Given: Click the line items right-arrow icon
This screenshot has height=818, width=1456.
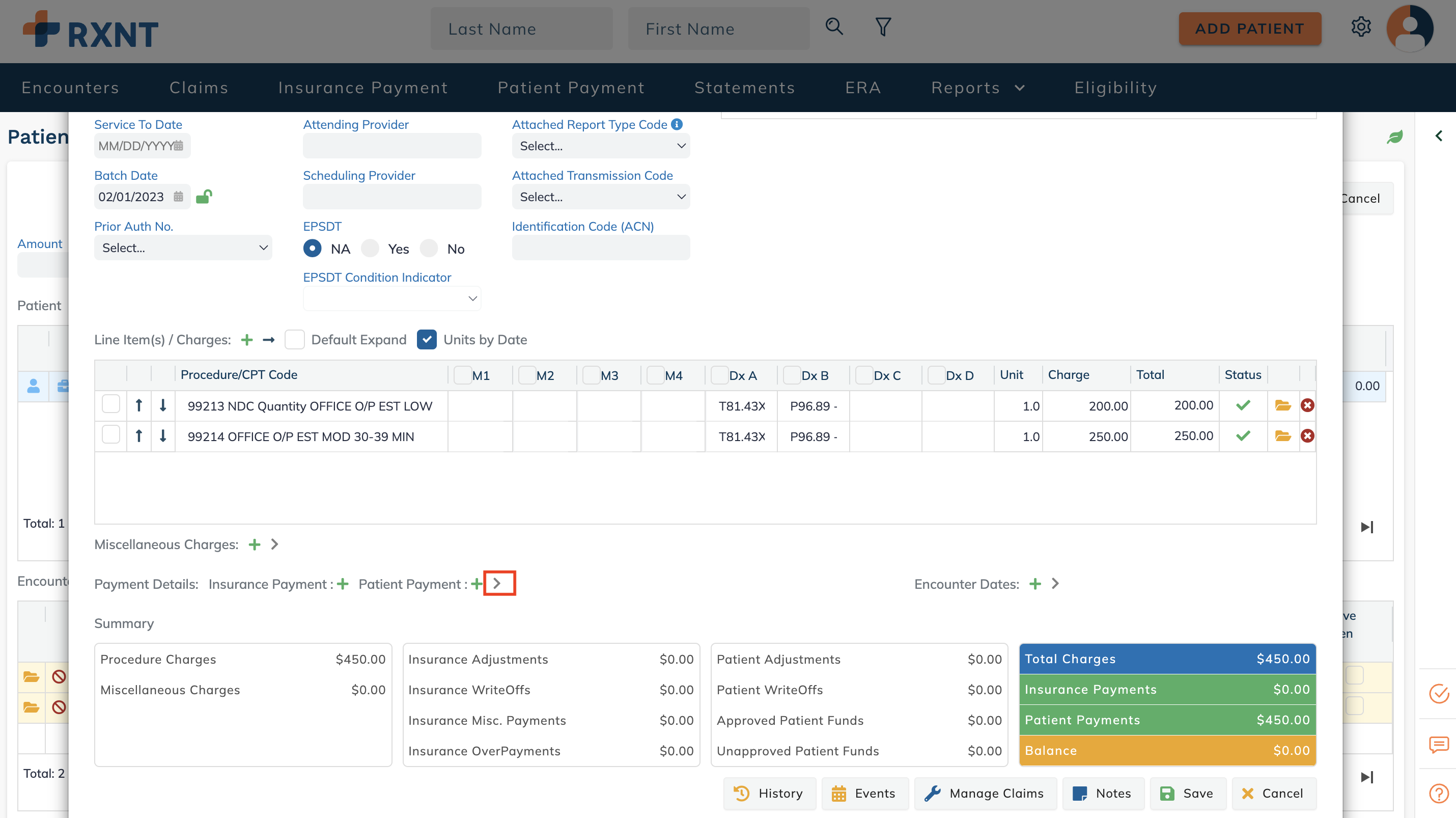Looking at the screenshot, I should coord(268,340).
